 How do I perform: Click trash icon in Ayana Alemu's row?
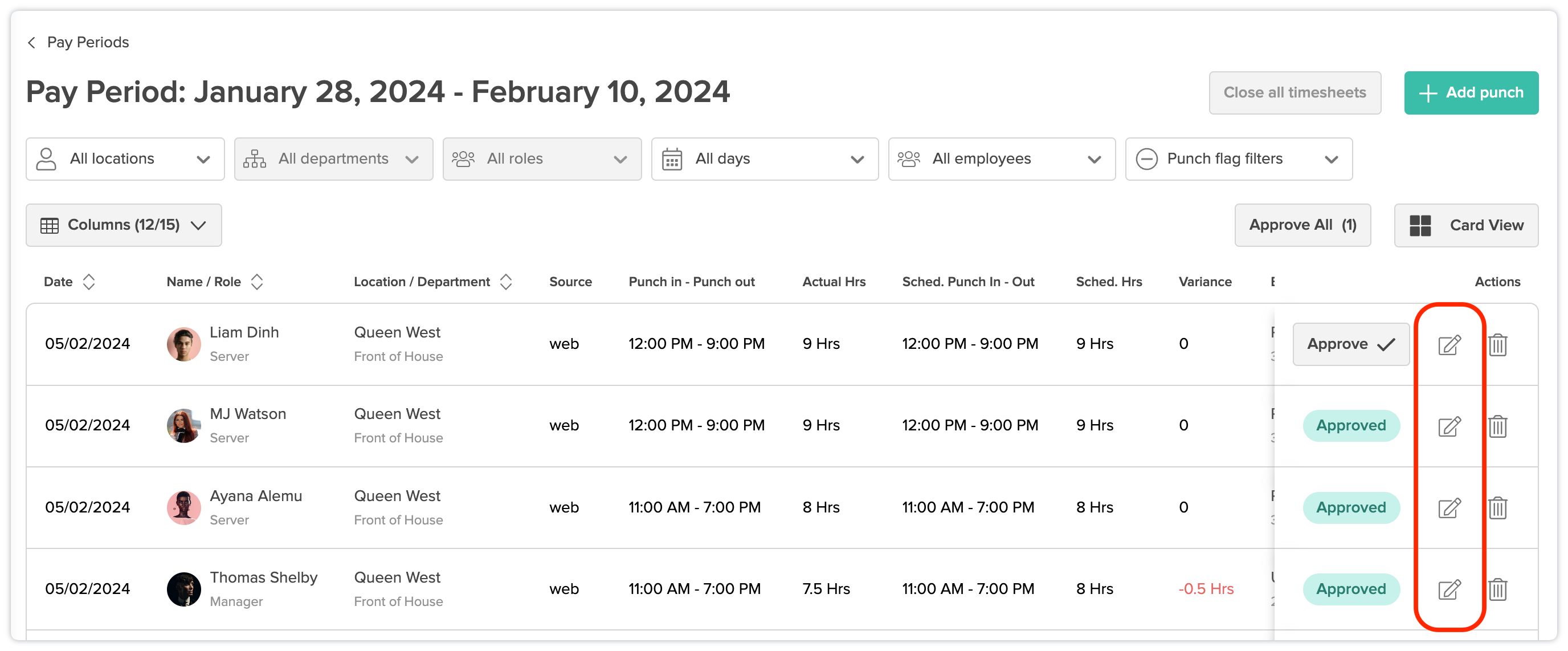tap(1497, 508)
